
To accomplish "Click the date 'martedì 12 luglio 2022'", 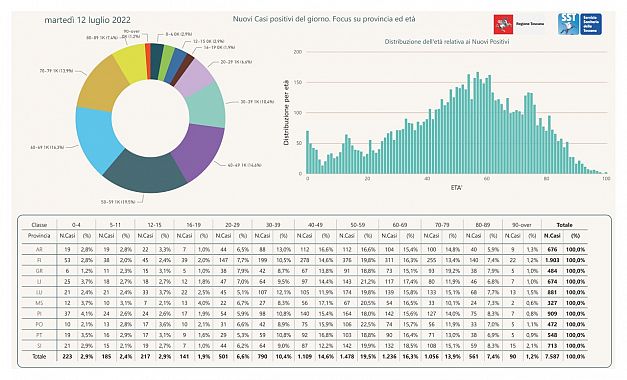I will coord(87,20).
